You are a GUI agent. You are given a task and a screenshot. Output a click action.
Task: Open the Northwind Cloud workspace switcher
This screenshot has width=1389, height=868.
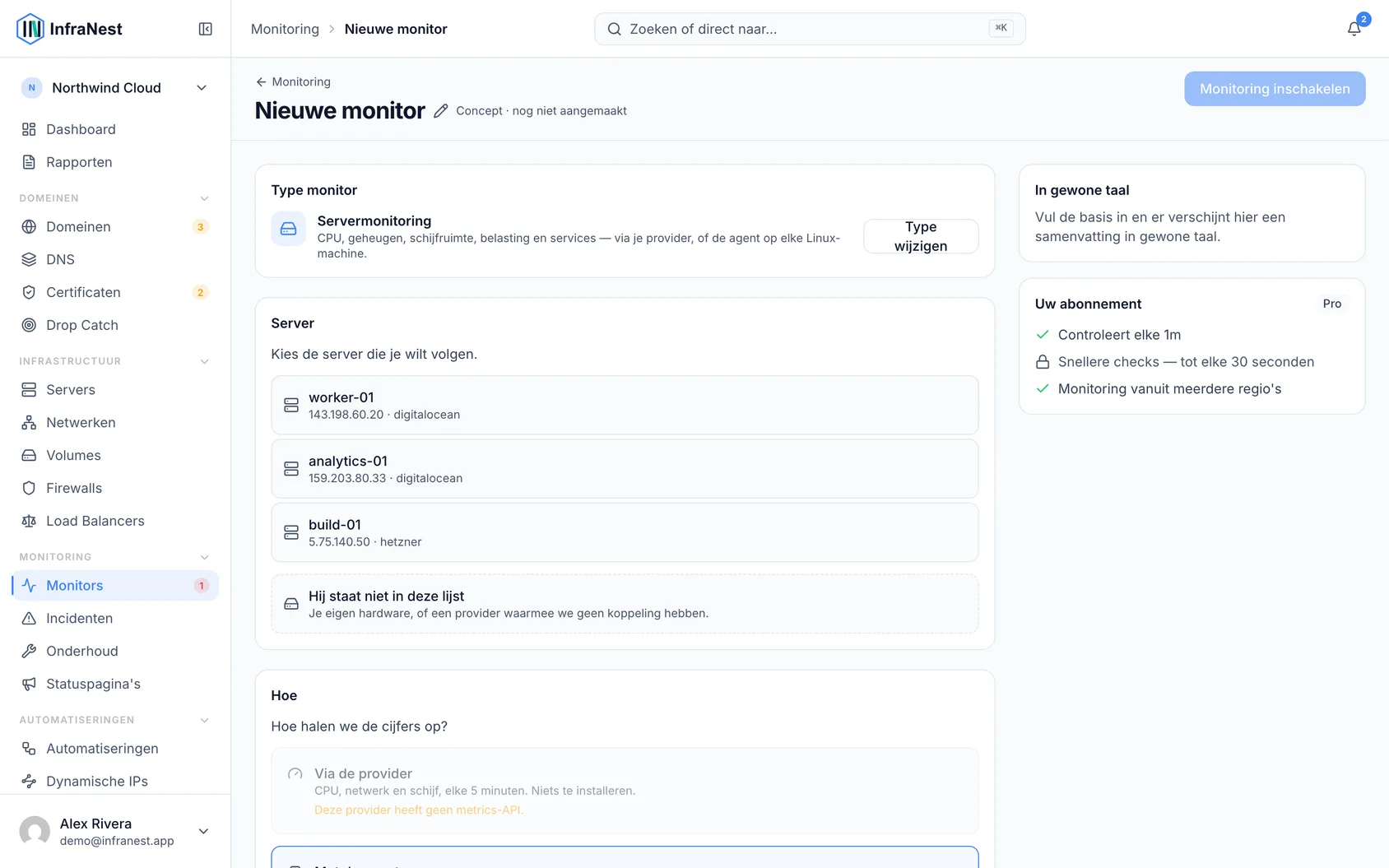115,88
